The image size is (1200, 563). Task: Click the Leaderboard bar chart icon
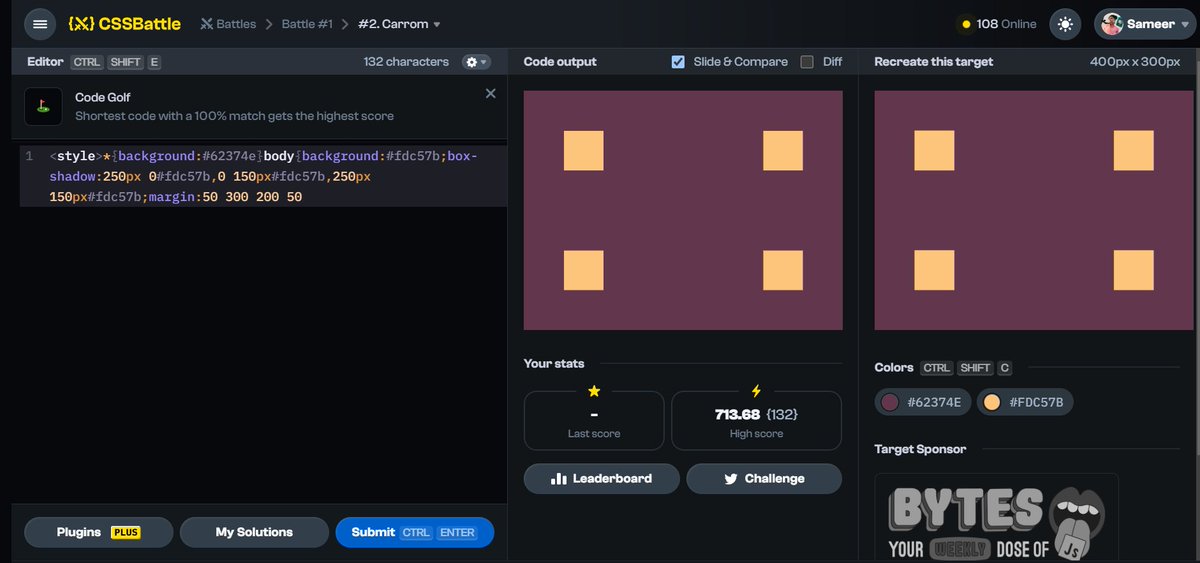(559, 479)
